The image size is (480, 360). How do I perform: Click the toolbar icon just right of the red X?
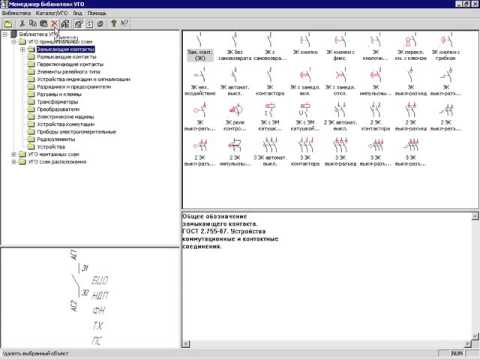click(x=65, y=24)
